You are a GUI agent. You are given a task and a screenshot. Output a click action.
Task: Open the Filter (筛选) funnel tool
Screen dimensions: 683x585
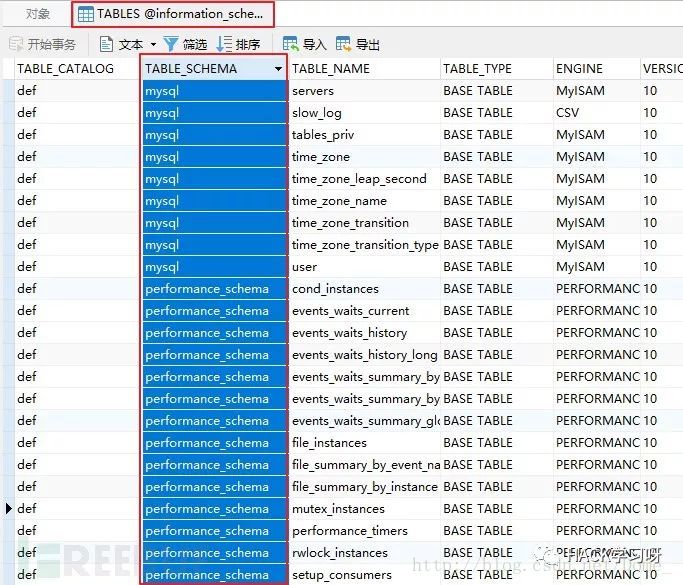tap(170, 44)
